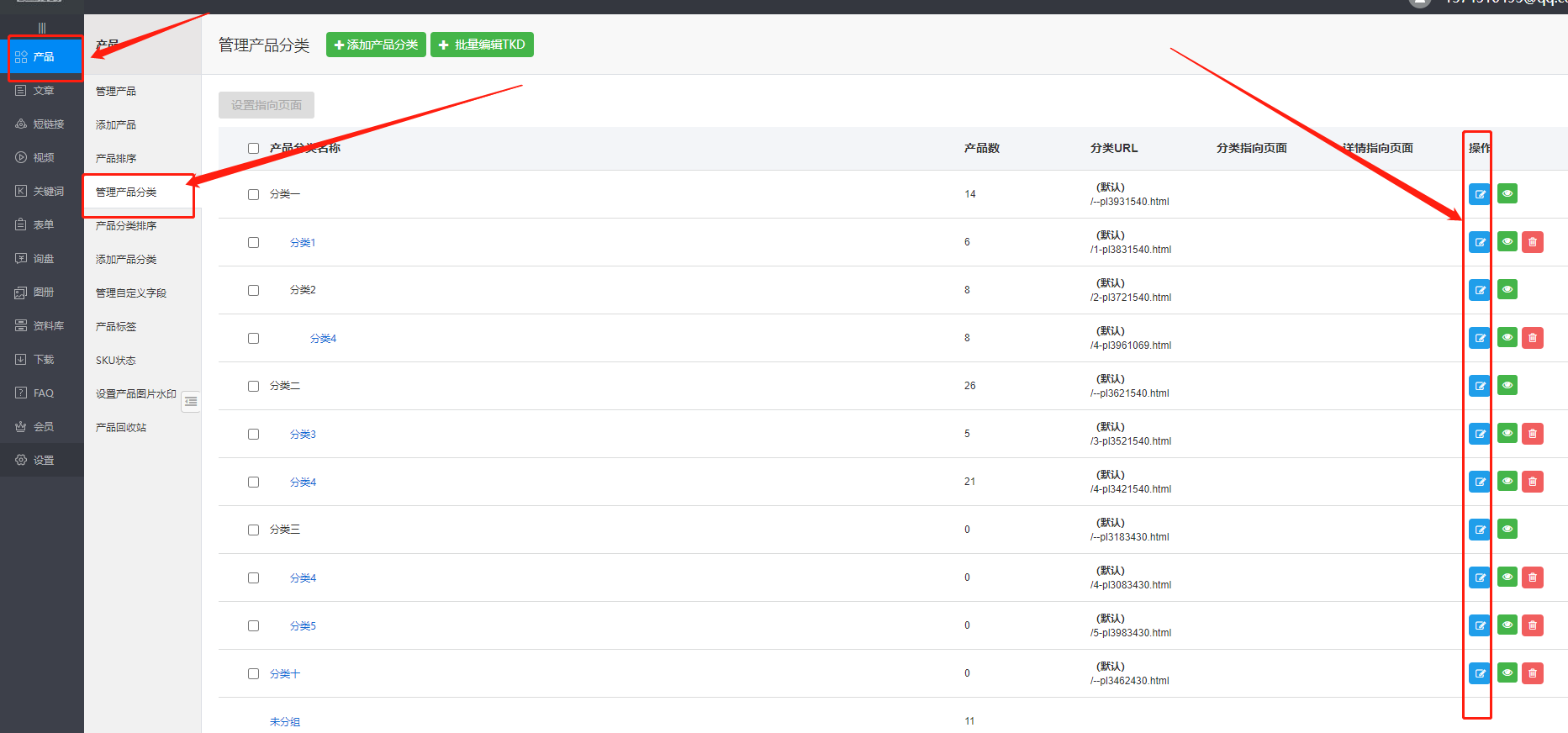
Task: Click the blue edit icon for 分类一
Action: (1479, 194)
